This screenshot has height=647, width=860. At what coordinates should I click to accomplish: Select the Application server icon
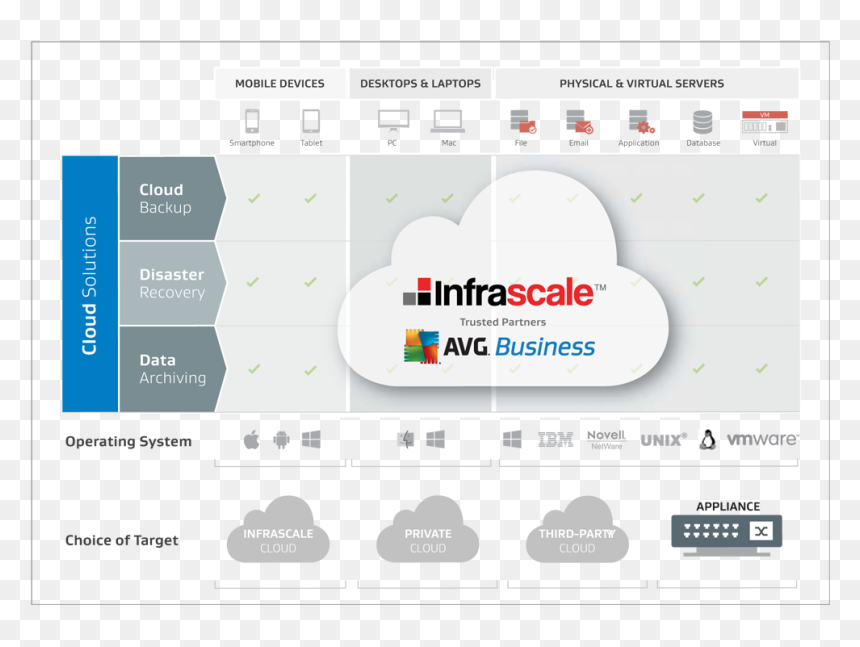coord(641,121)
